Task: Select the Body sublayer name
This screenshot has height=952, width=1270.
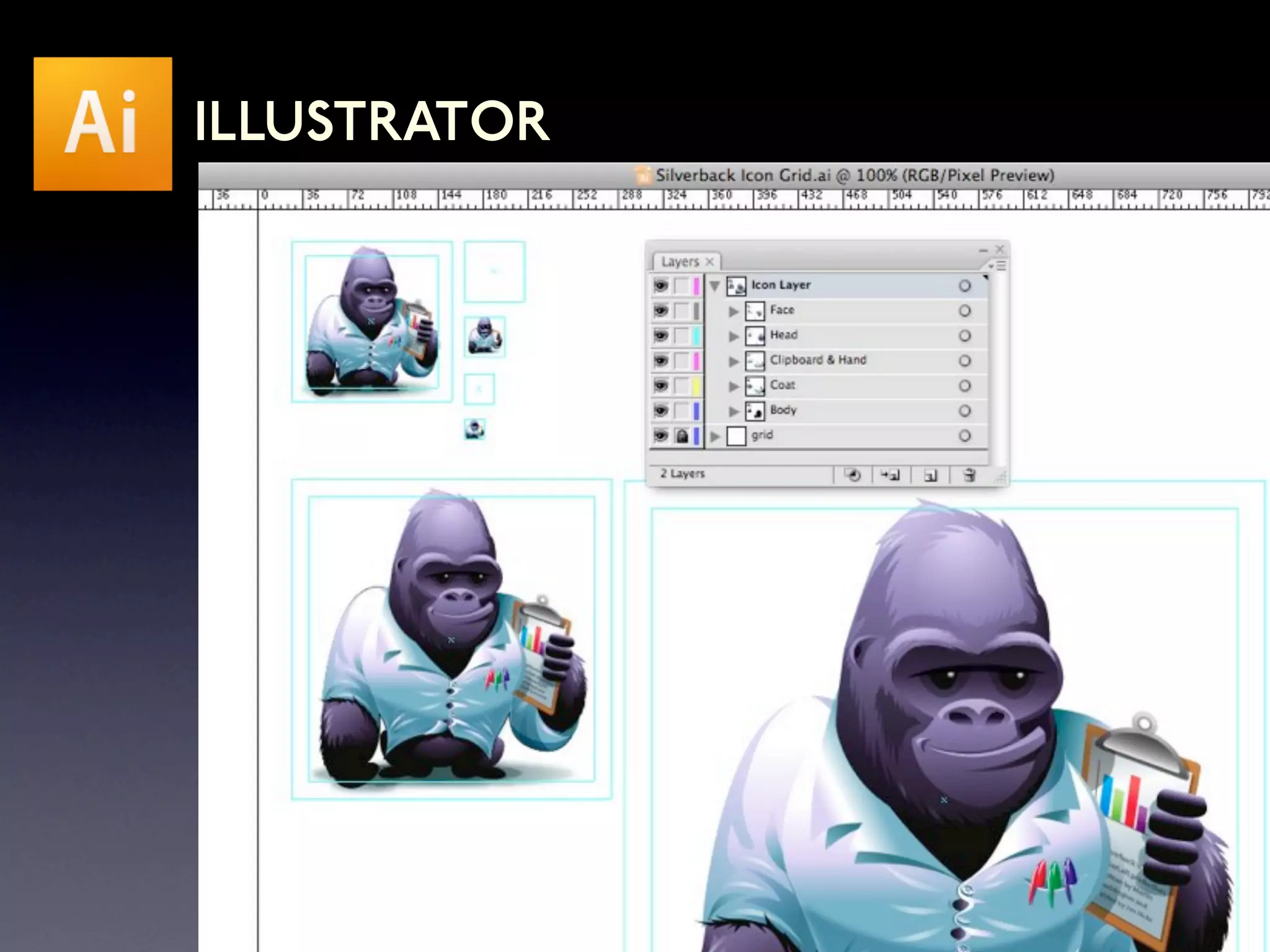Action: click(783, 410)
